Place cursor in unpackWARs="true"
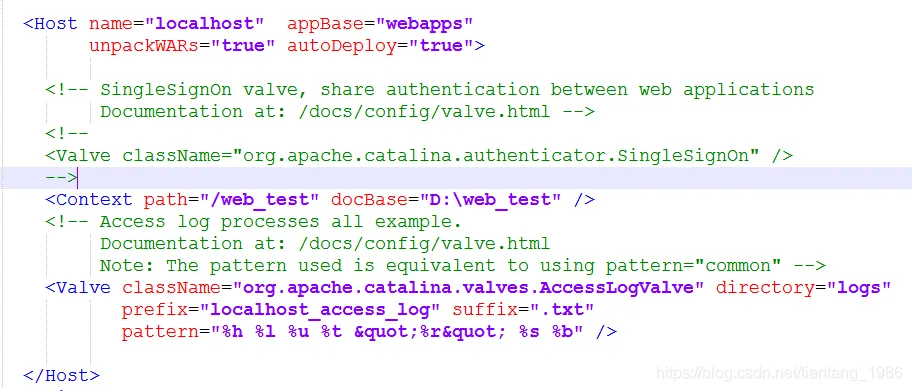912x391 pixels. (x=181, y=46)
